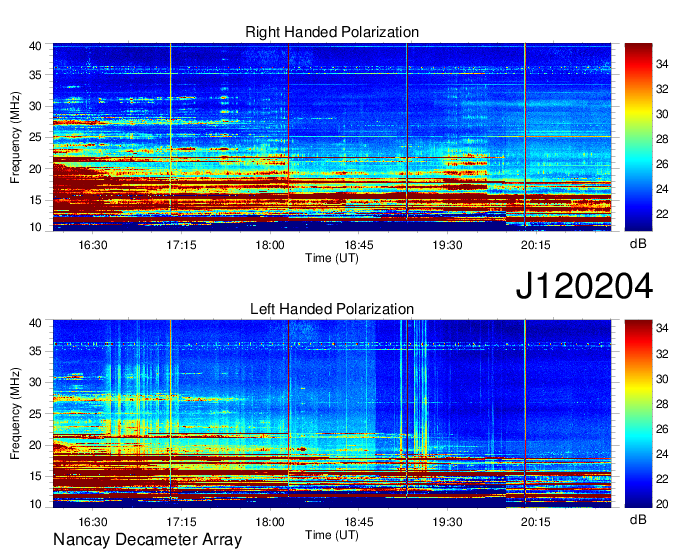Click the 35 MHz tick on right-handed plot
This screenshot has width=680, height=552.
point(35,75)
